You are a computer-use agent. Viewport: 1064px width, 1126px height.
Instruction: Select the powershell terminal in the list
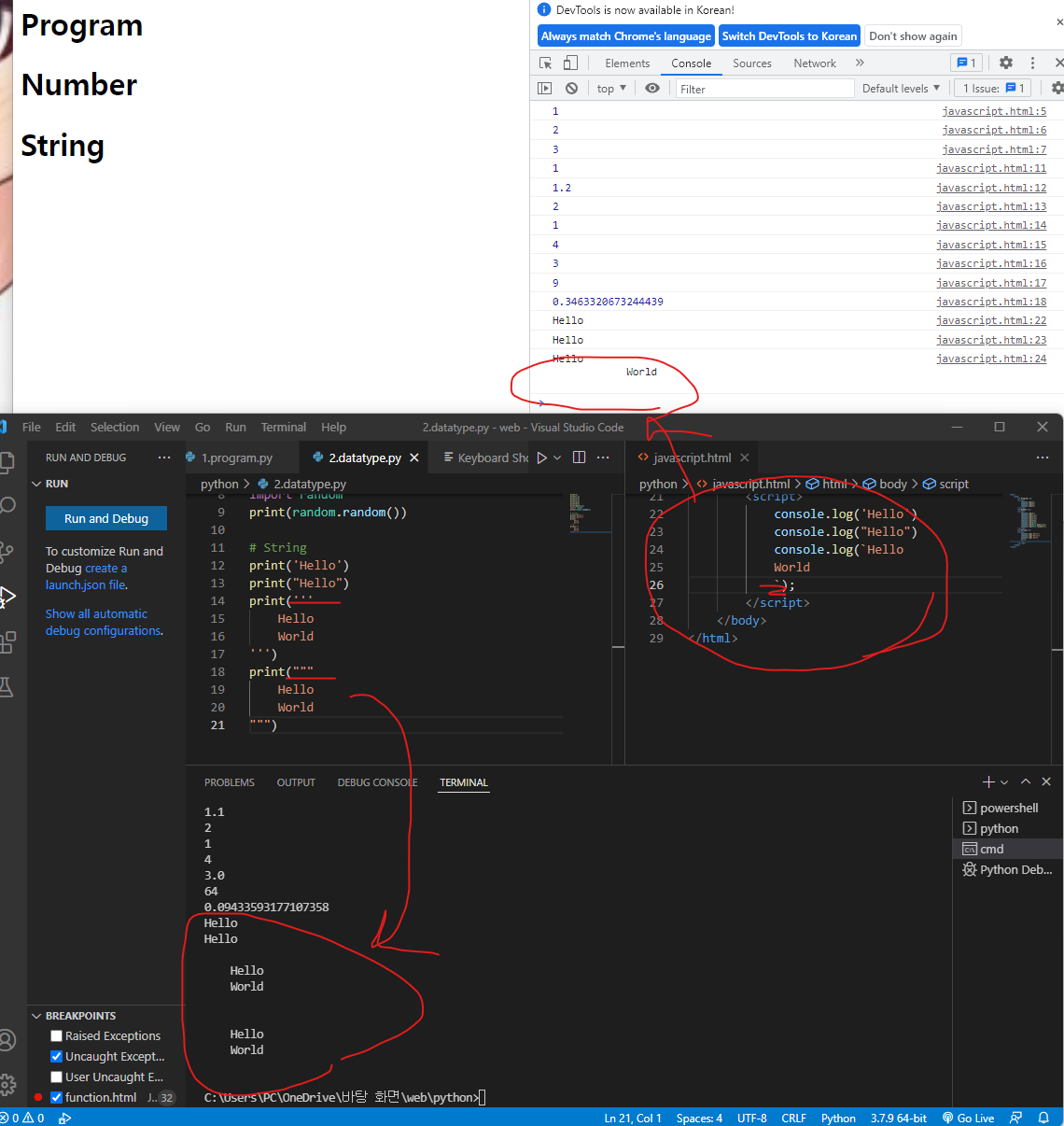(x=1008, y=808)
